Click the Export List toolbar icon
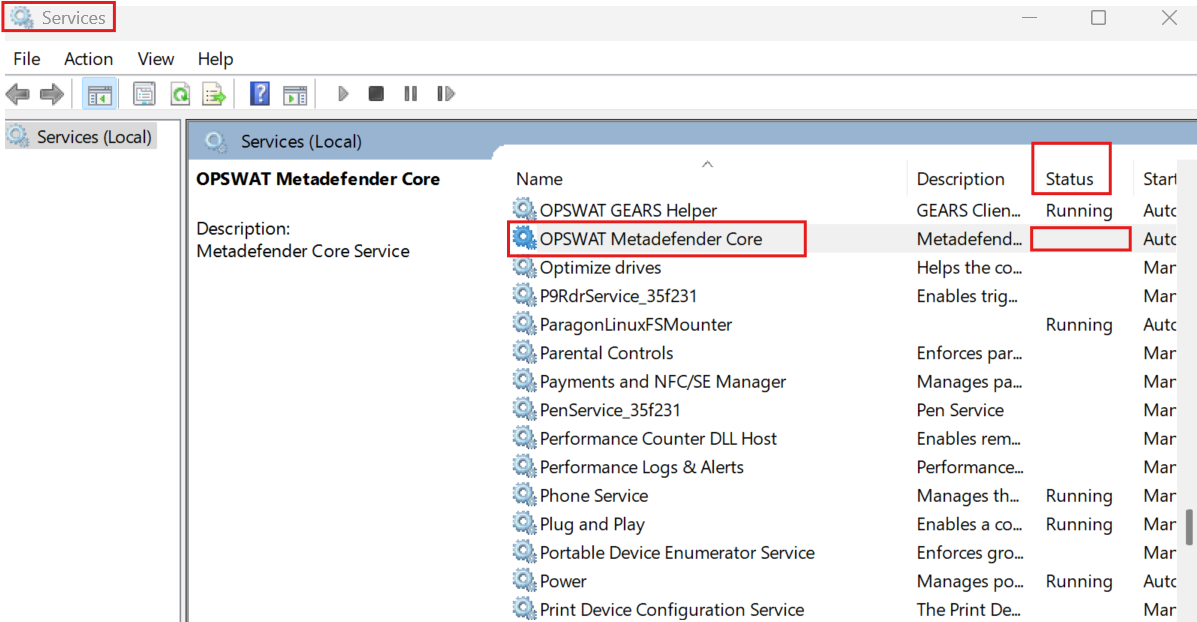Image resolution: width=1197 pixels, height=622 pixels. (x=215, y=94)
